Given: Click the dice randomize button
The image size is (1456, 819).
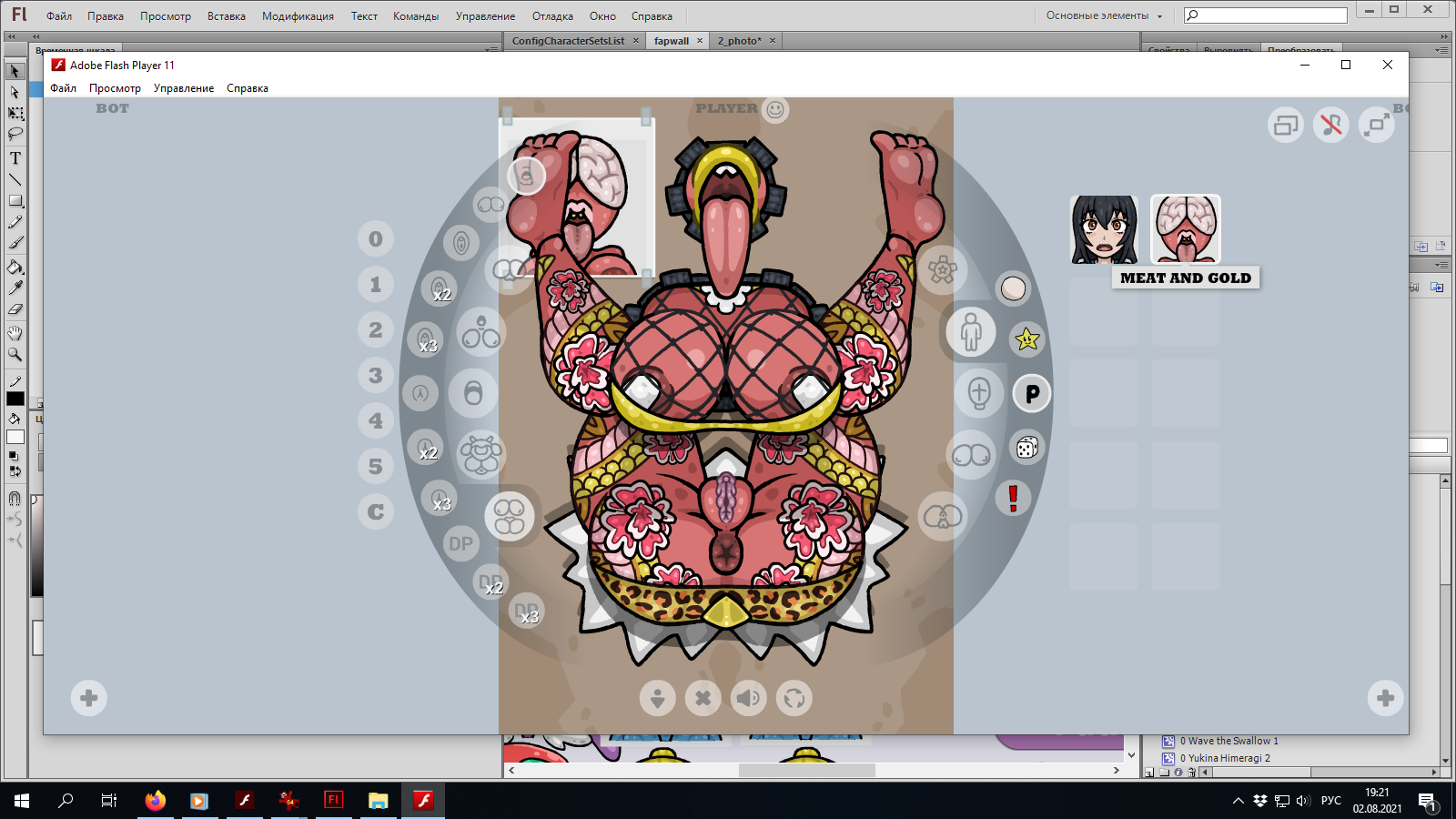Looking at the screenshot, I should pos(1026,448).
